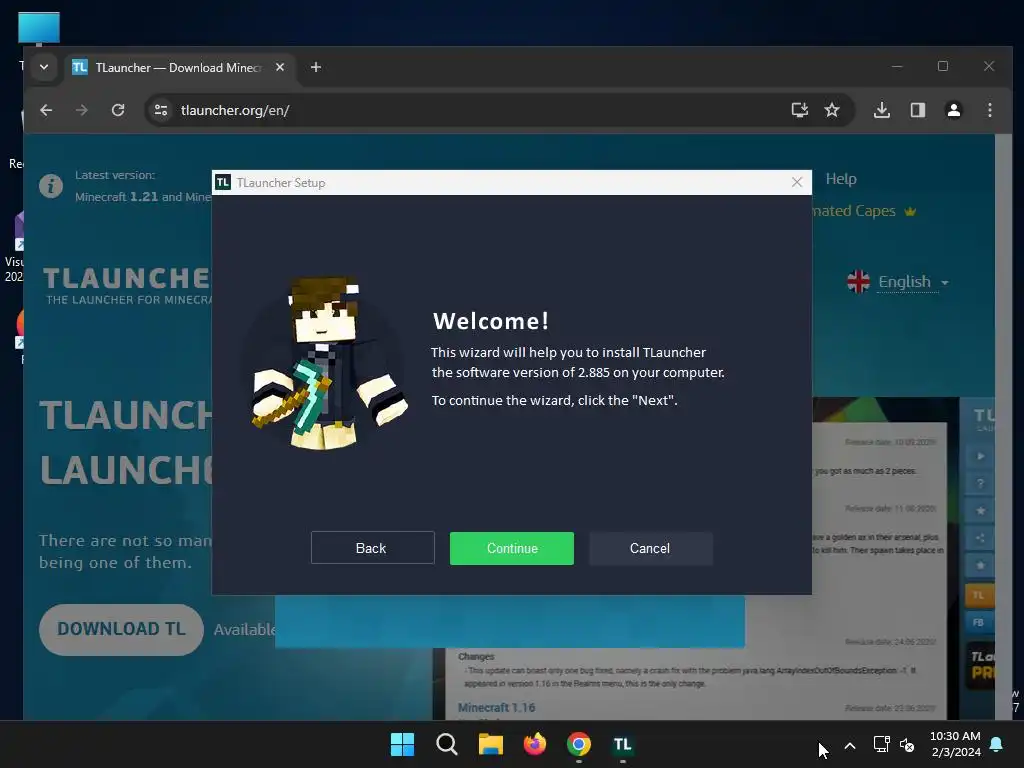Click the UK flag icon
The height and width of the screenshot is (768, 1024).
(x=858, y=281)
